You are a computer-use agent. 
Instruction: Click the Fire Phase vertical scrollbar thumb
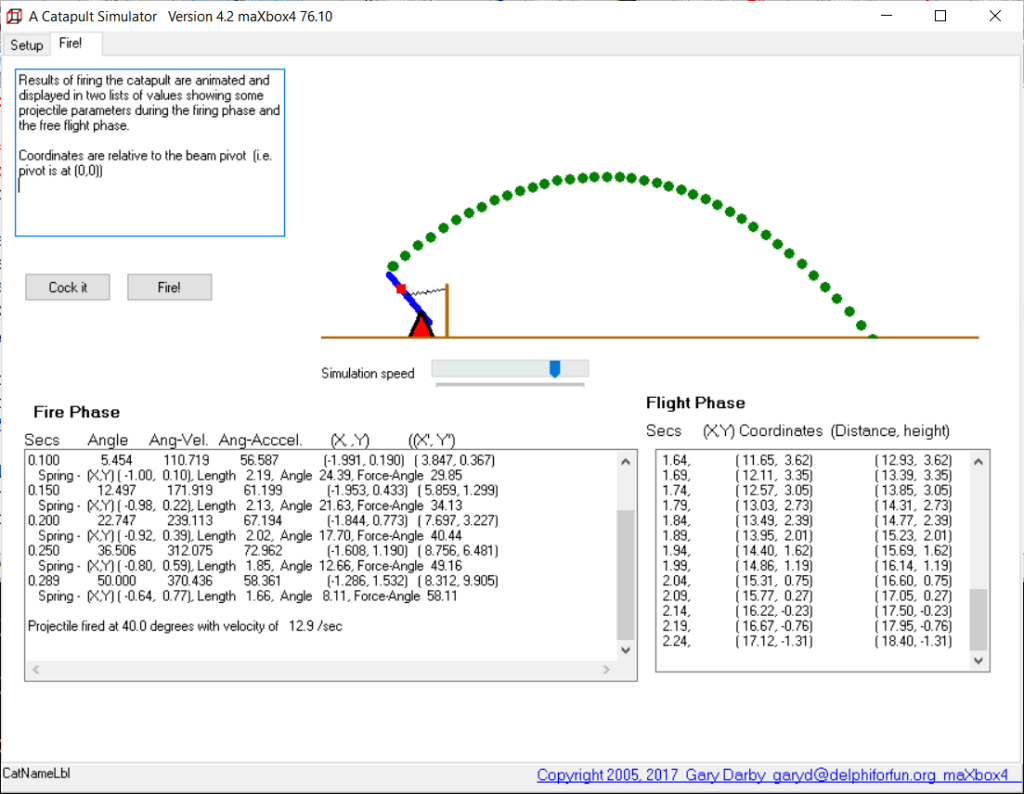pos(626,574)
